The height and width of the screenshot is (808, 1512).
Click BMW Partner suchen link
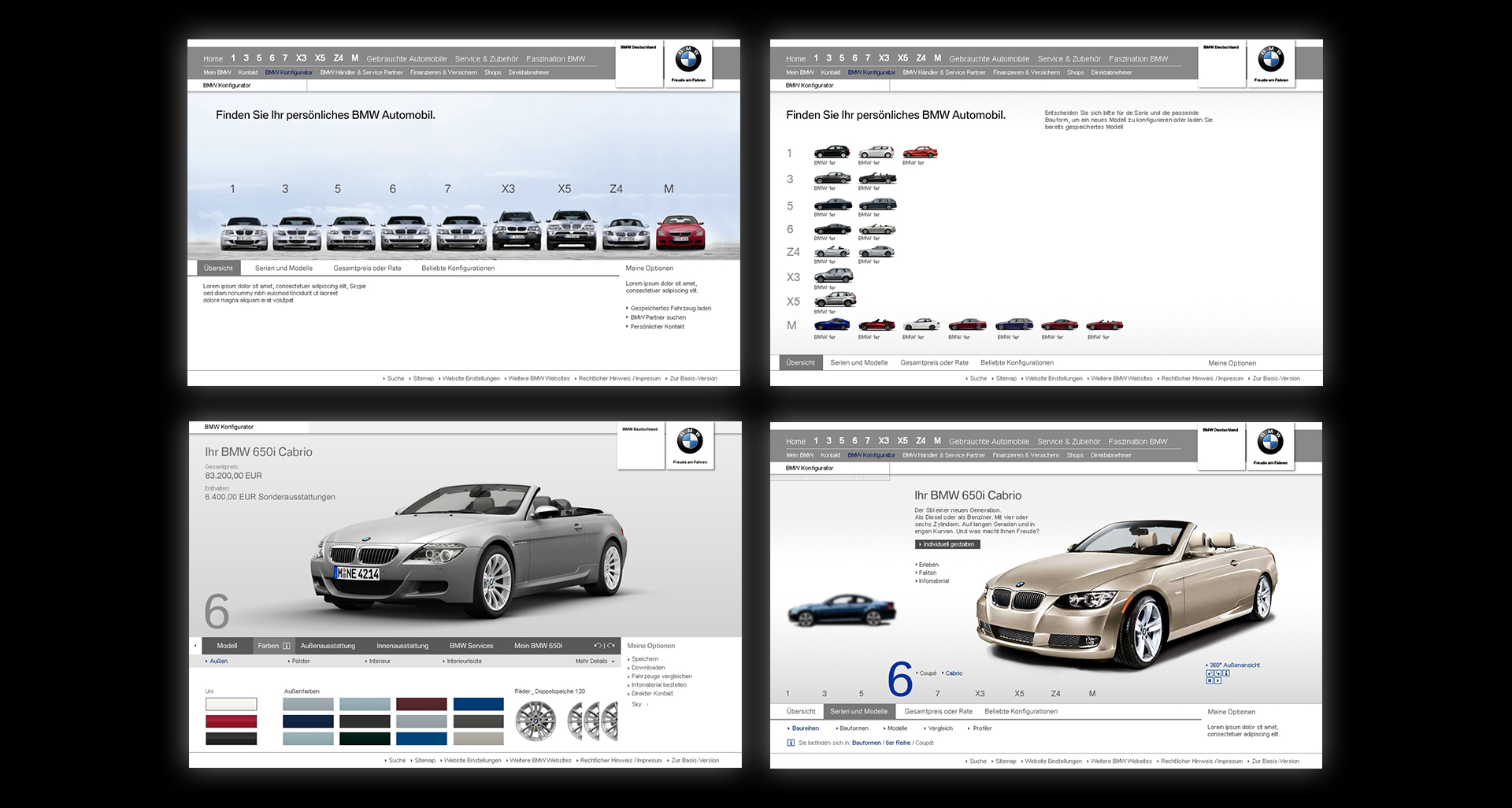pos(657,317)
